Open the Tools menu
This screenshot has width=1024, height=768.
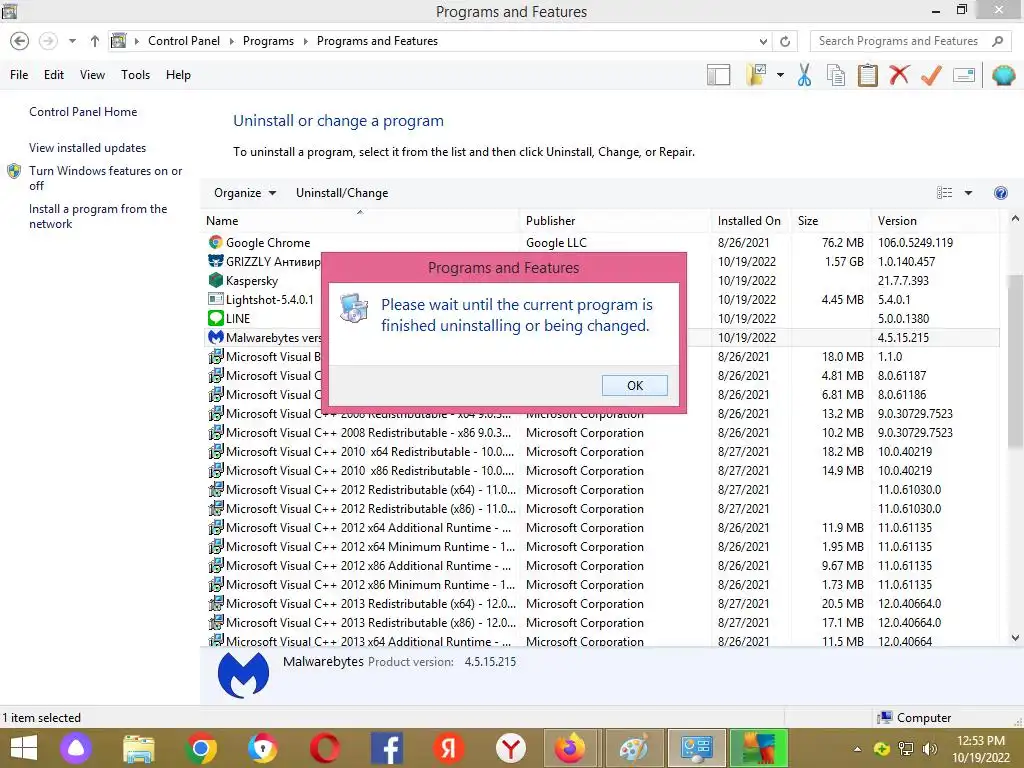[x=135, y=74]
